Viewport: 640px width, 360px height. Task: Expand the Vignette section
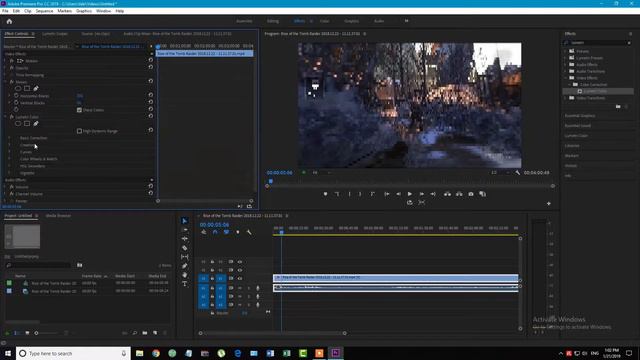[x=10, y=173]
